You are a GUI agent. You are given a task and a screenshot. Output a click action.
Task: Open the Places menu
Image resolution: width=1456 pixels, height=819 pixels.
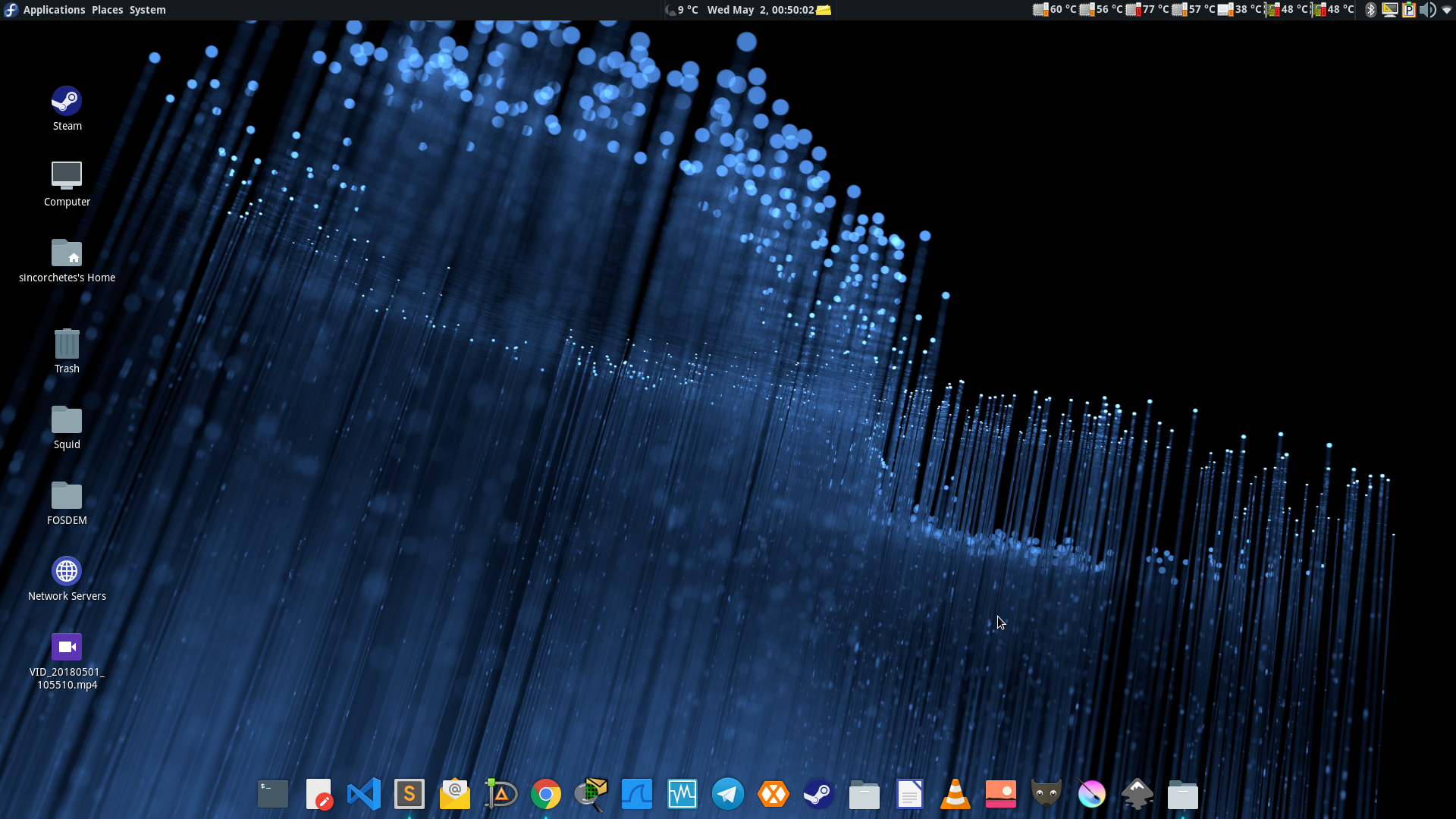[x=107, y=10]
